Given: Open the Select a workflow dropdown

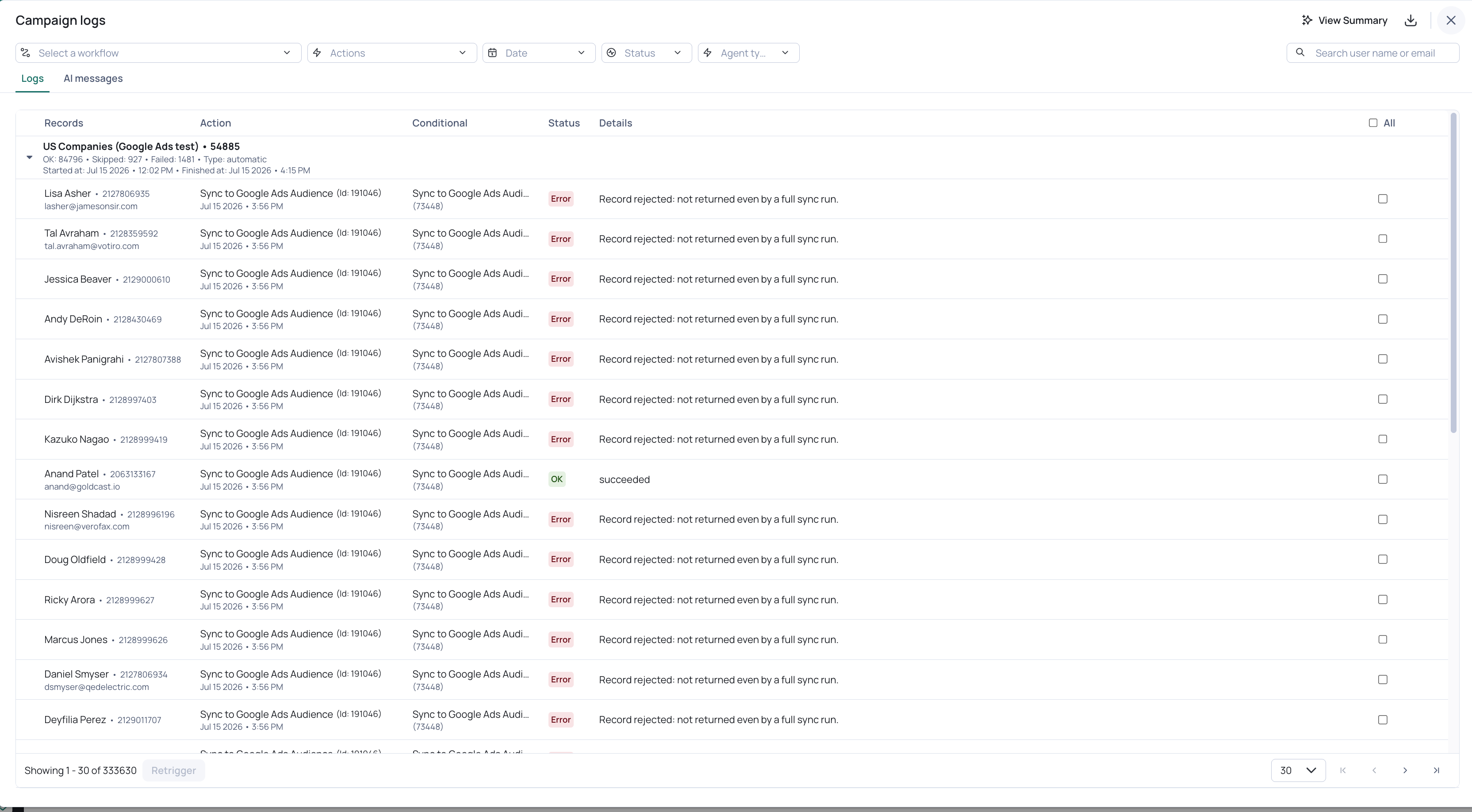Looking at the screenshot, I should [x=158, y=53].
